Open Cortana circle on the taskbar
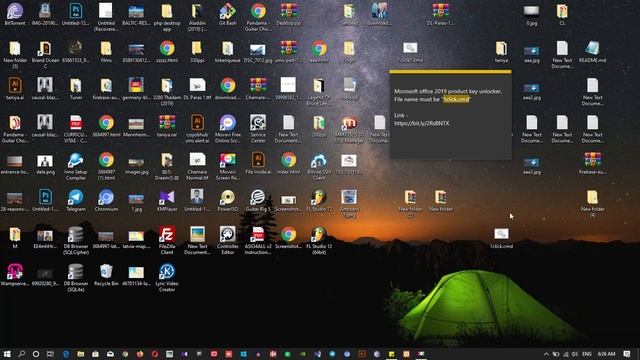 click(x=36, y=353)
